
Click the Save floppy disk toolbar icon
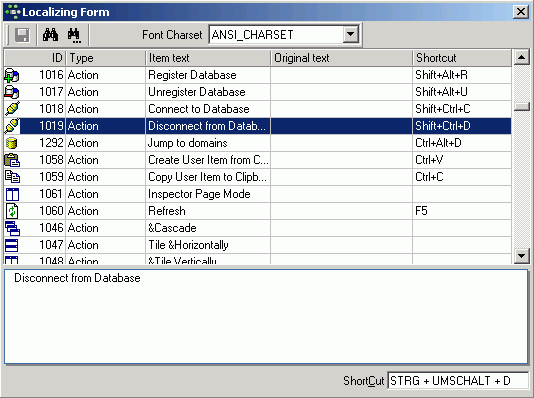(x=22, y=35)
